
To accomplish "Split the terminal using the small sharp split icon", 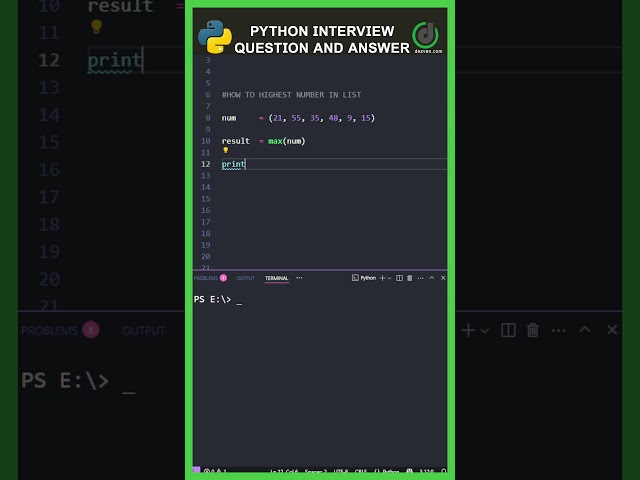I will point(399,278).
